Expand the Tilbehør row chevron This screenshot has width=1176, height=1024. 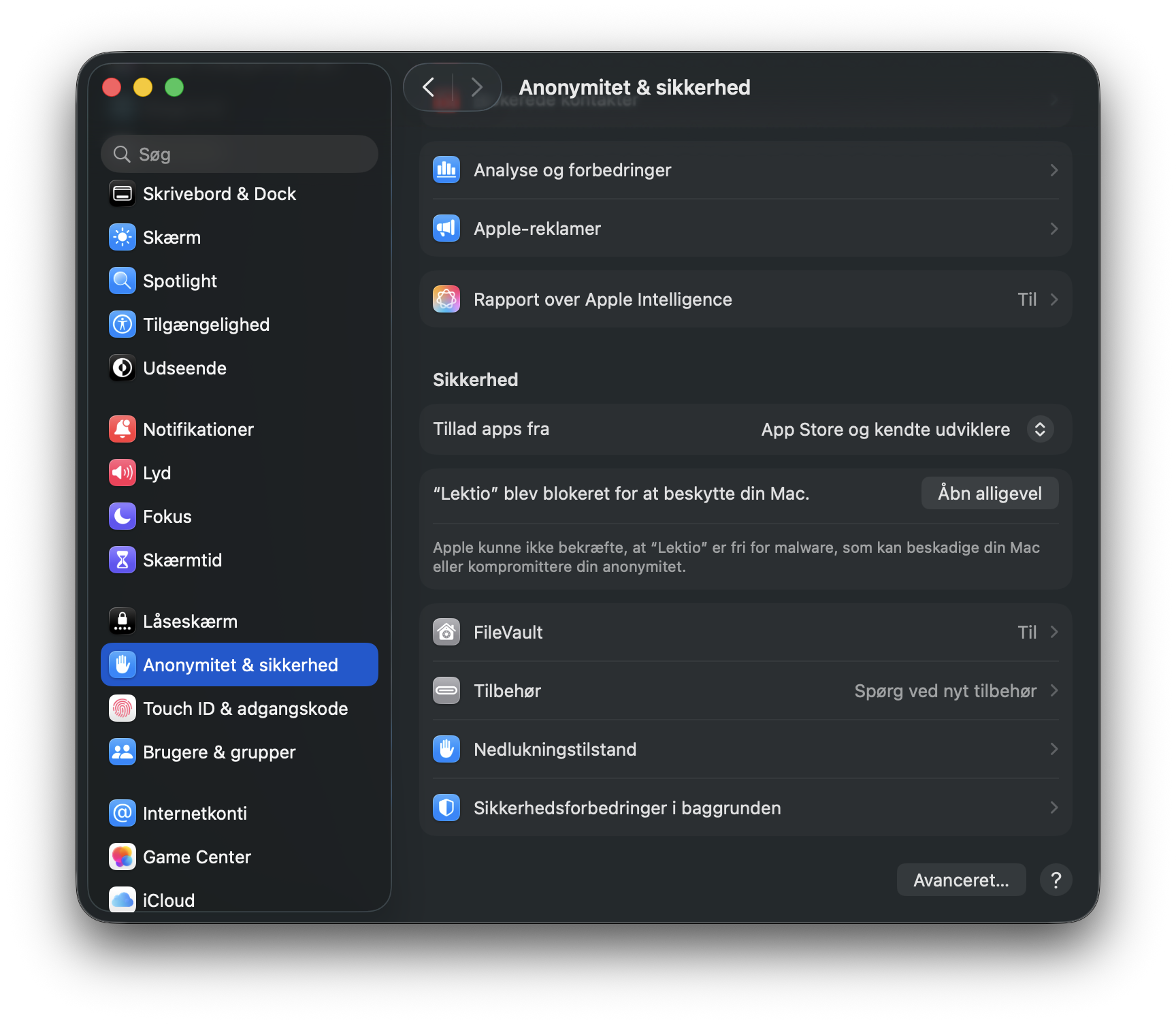[x=1053, y=691]
